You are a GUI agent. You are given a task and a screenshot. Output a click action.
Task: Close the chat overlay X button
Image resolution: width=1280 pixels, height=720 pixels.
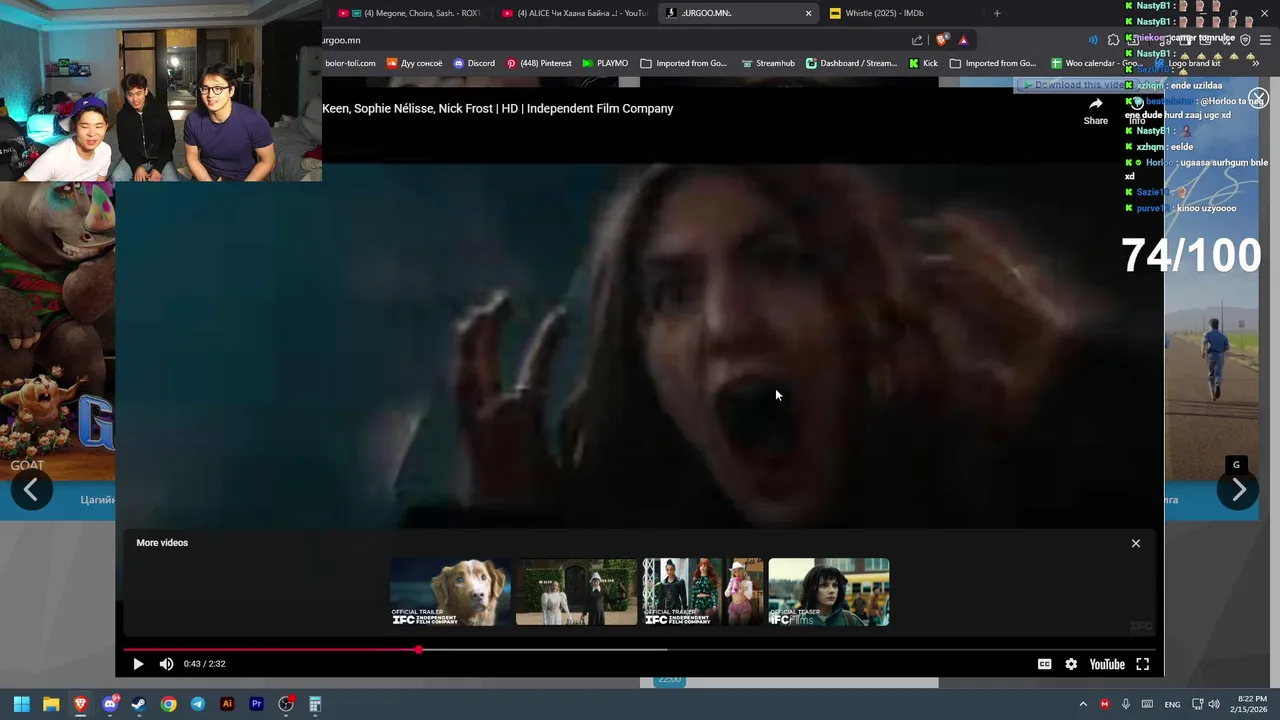pyautogui.click(x=1258, y=97)
